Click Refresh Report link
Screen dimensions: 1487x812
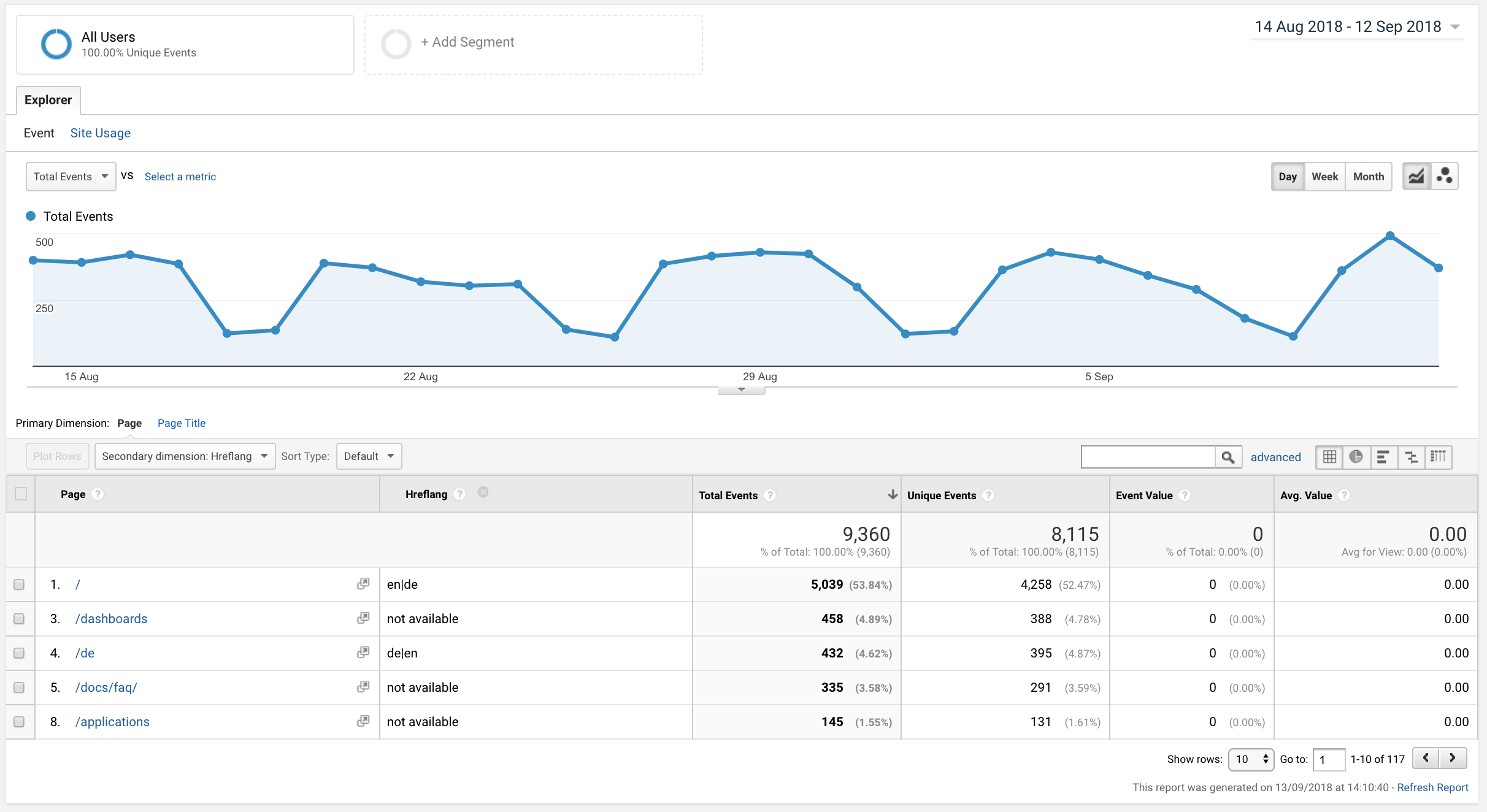[x=1432, y=787]
